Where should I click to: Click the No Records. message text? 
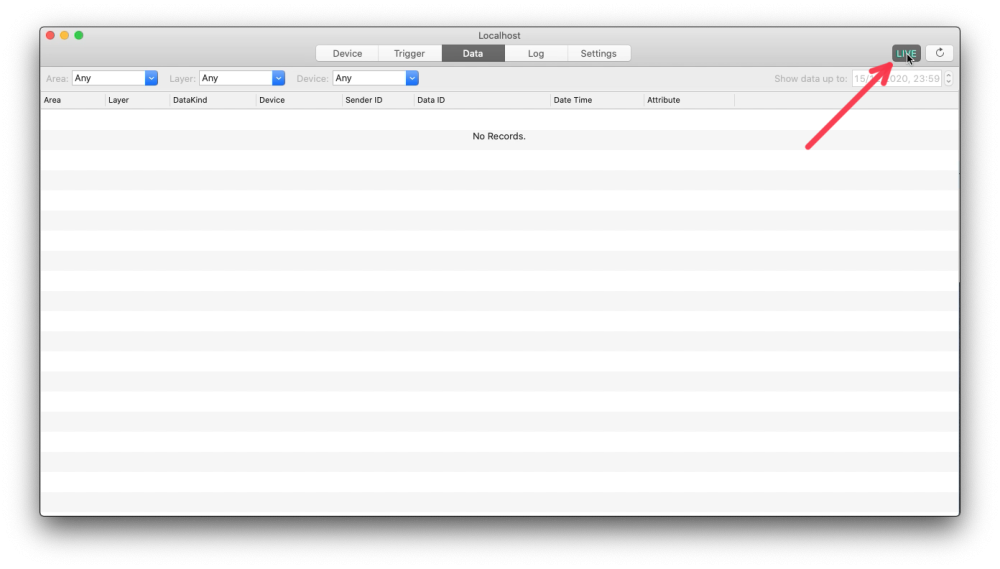tap(499, 137)
